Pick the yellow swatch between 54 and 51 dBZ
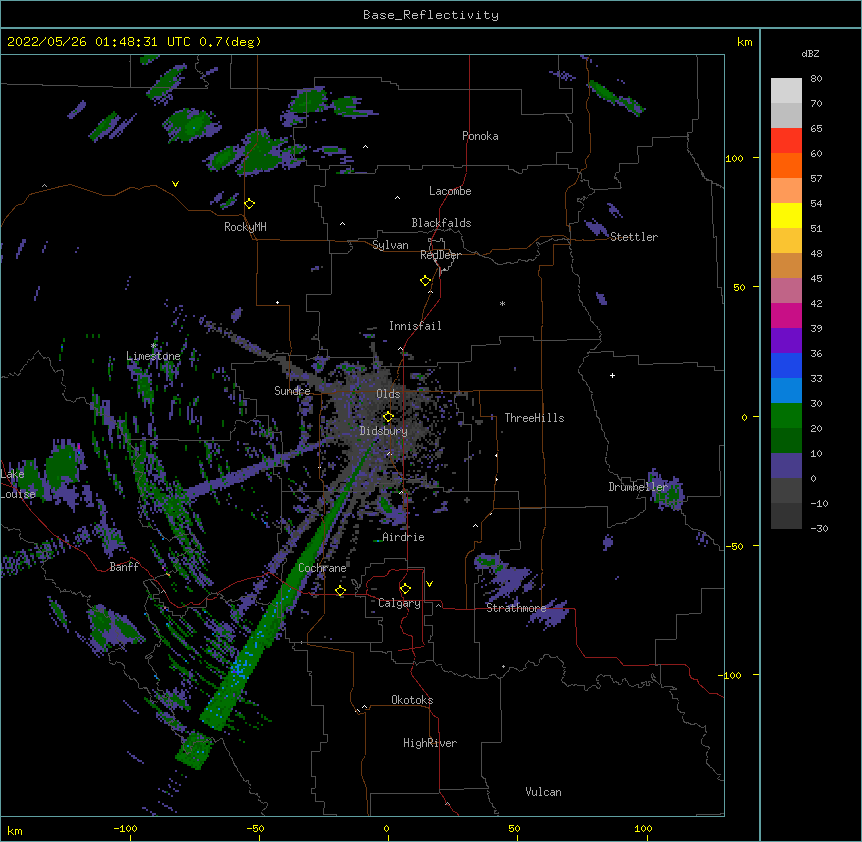The width and height of the screenshot is (862, 842). pos(786,215)
